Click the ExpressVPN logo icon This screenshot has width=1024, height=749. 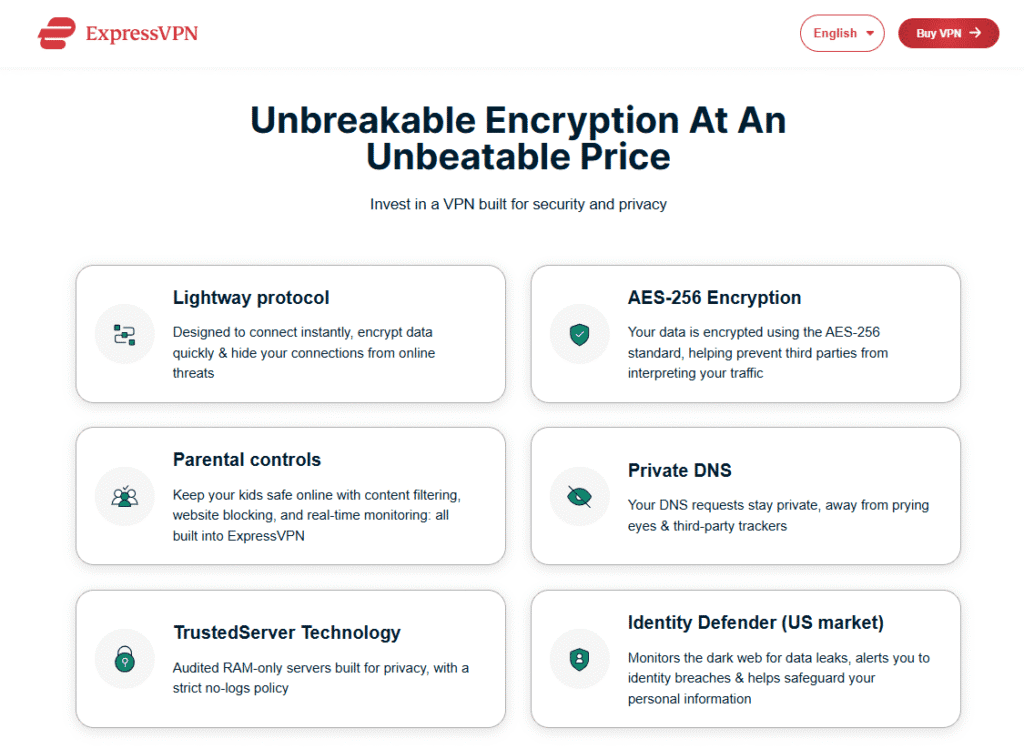[x=56, y=33]
